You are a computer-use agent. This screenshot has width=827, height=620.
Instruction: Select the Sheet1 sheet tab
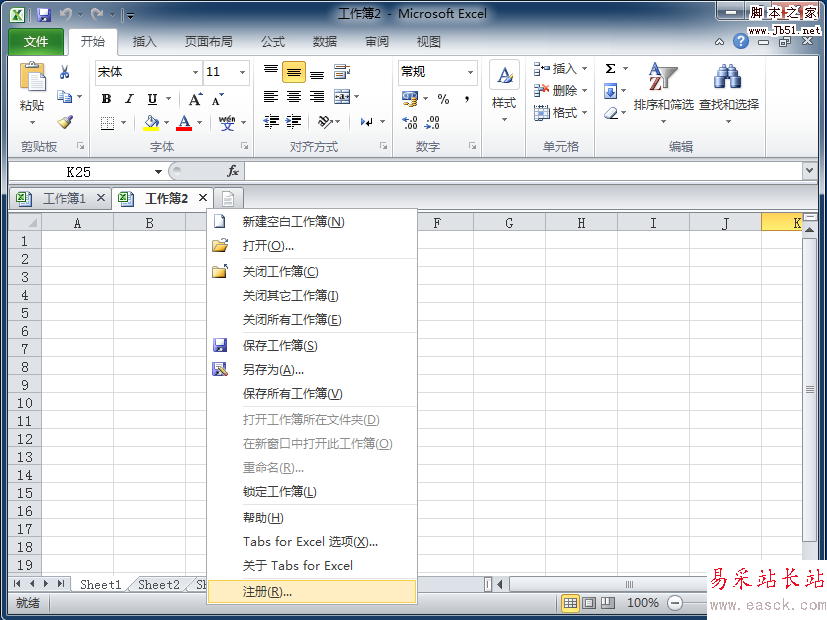100,584
